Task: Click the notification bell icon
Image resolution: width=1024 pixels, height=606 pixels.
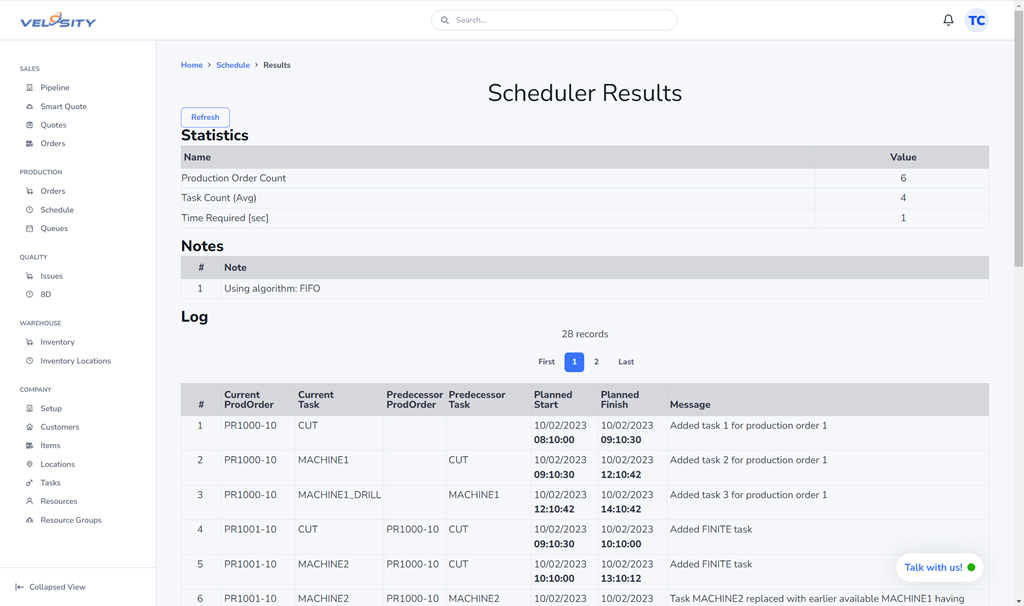Action: [948, 20]
